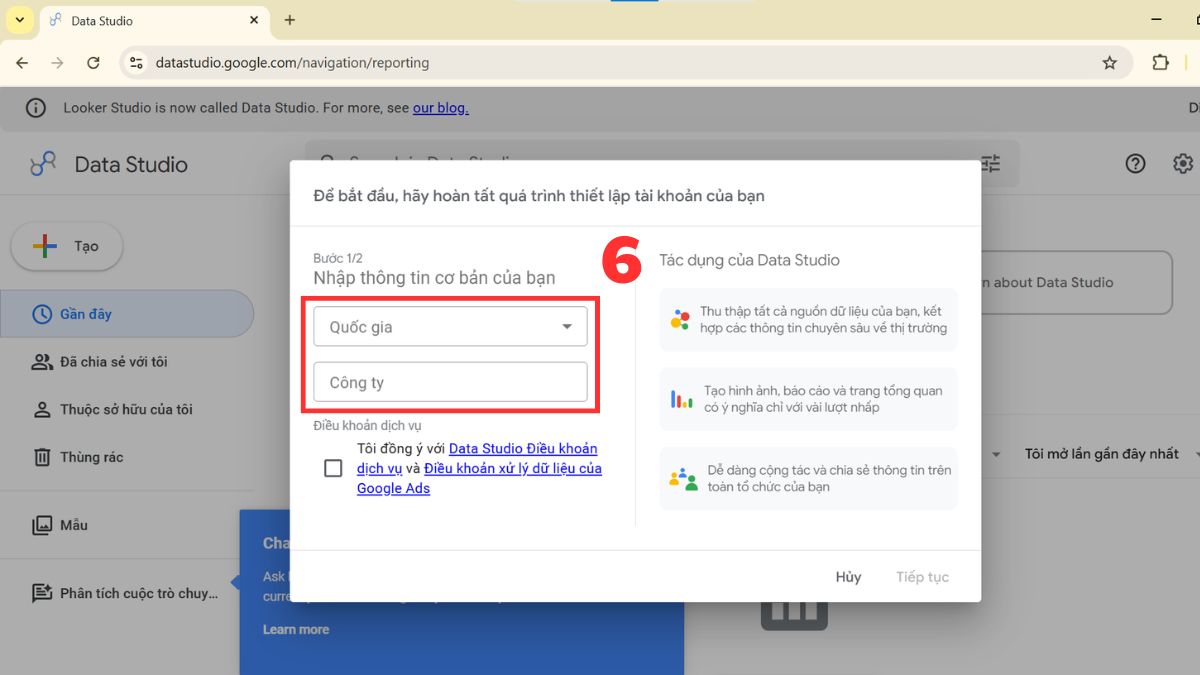Open a new browser tab
The width and height of the screenshot is (1200, 675).
290,20
